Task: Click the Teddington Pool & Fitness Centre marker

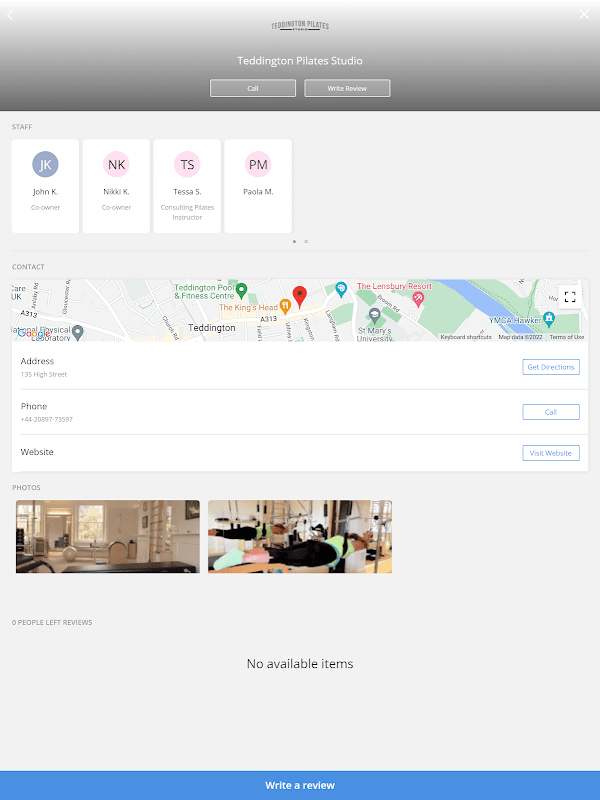Action: click(242, 290)
